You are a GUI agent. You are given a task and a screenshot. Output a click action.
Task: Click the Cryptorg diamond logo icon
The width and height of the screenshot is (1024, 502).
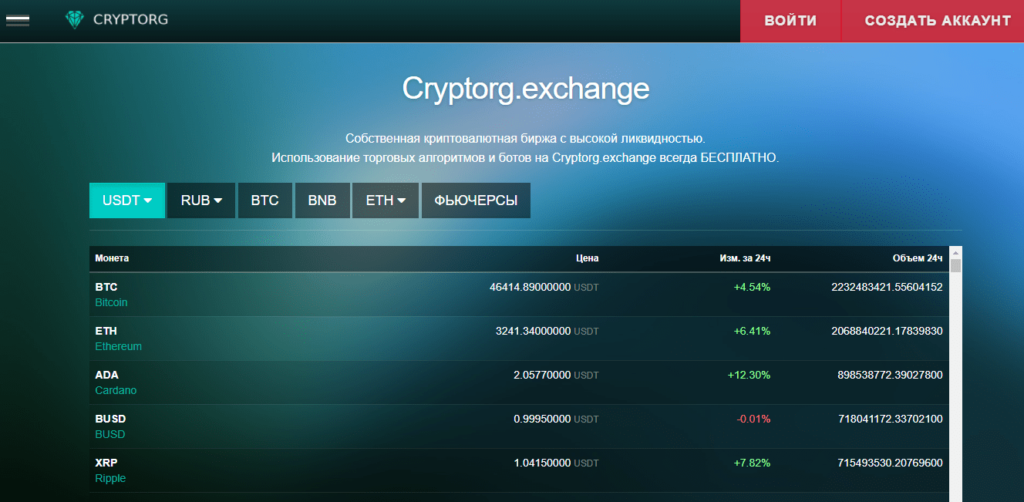coord(75,20)
